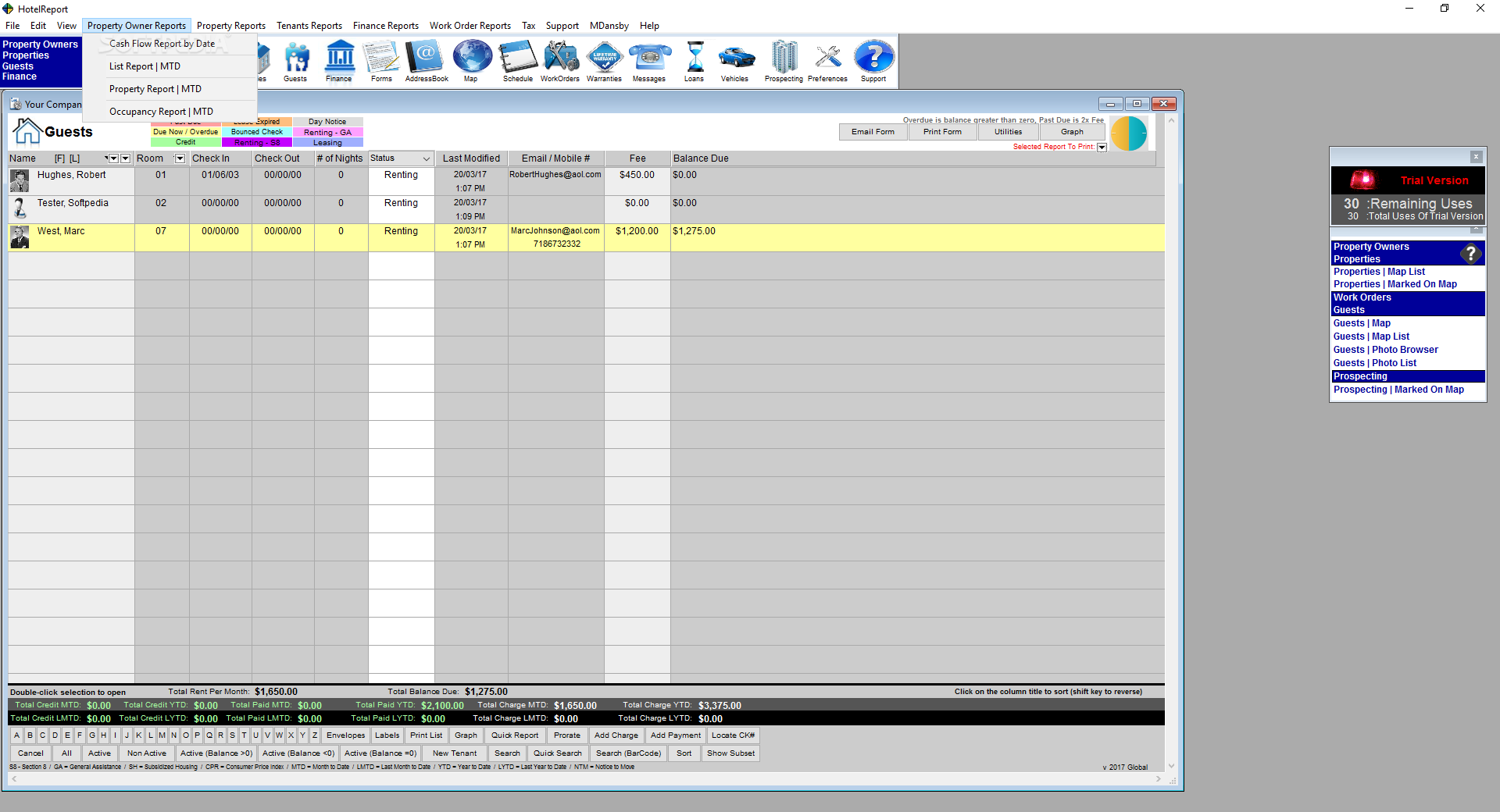Open the Work Order Reports menu

(470, 26)
